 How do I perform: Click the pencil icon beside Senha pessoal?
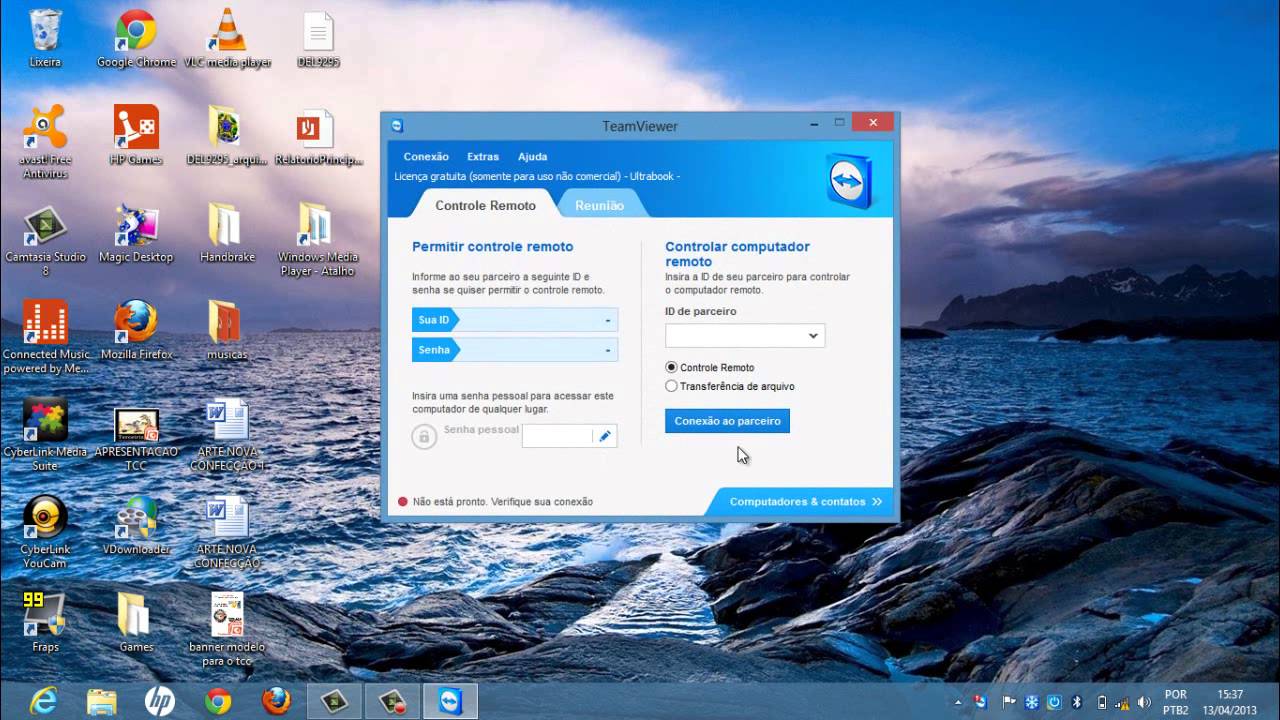(605, 436)
